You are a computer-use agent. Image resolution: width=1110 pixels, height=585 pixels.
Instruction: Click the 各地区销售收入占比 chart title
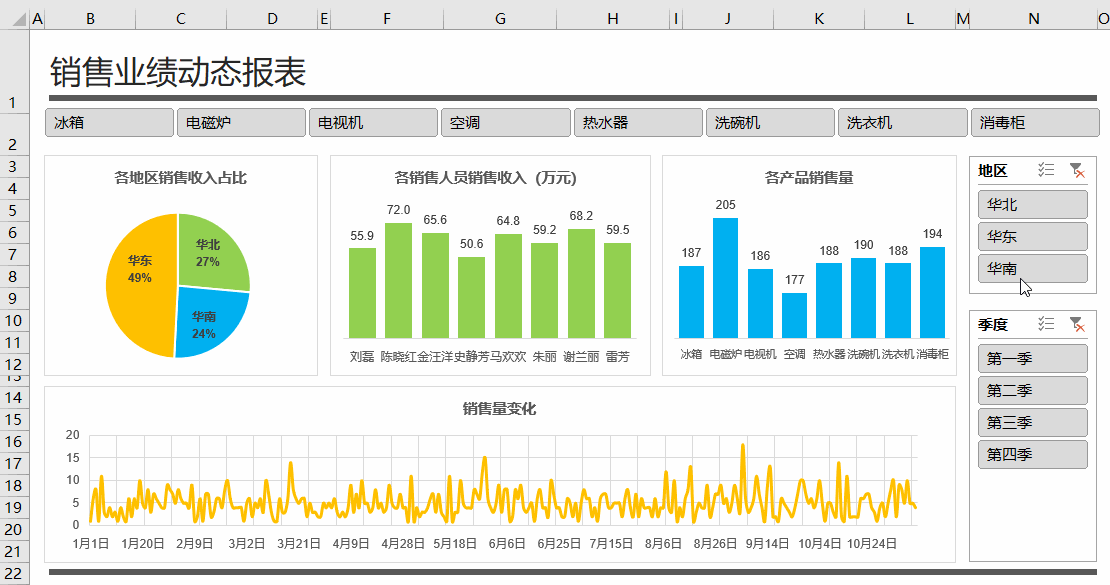(x=181, y=177)
